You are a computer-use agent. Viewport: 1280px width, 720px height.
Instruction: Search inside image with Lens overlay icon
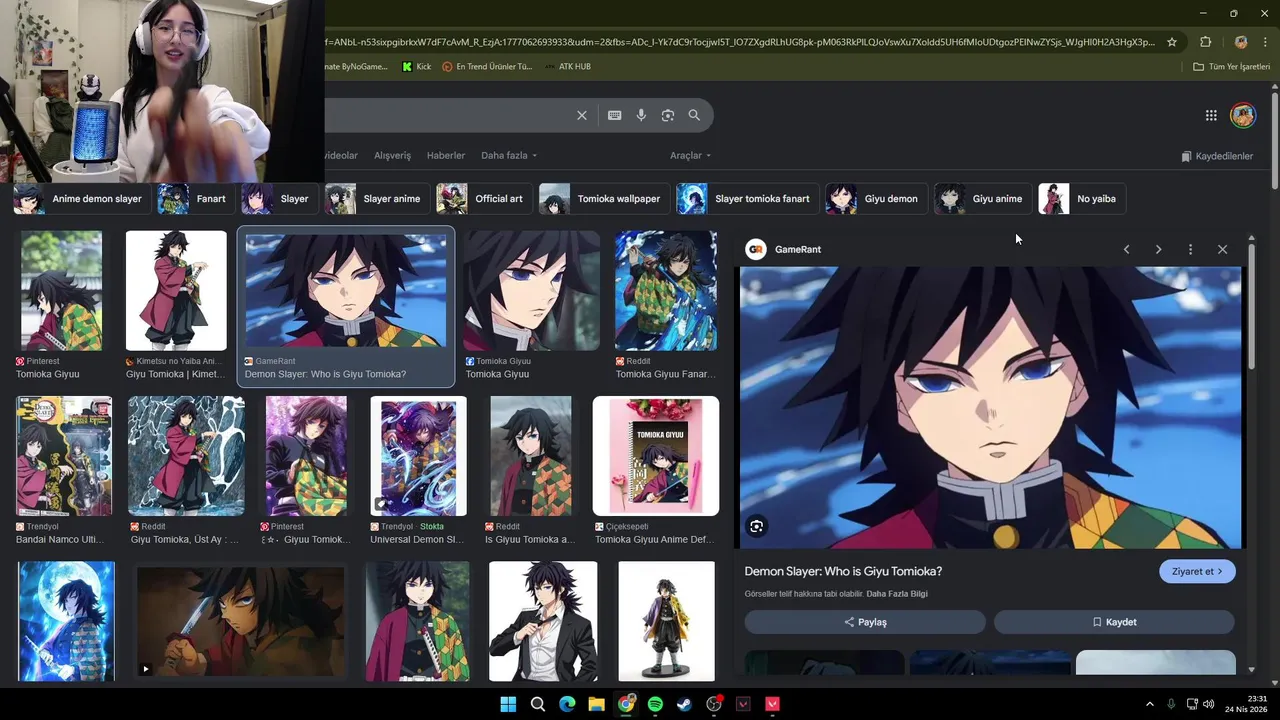tap(757, 526)
